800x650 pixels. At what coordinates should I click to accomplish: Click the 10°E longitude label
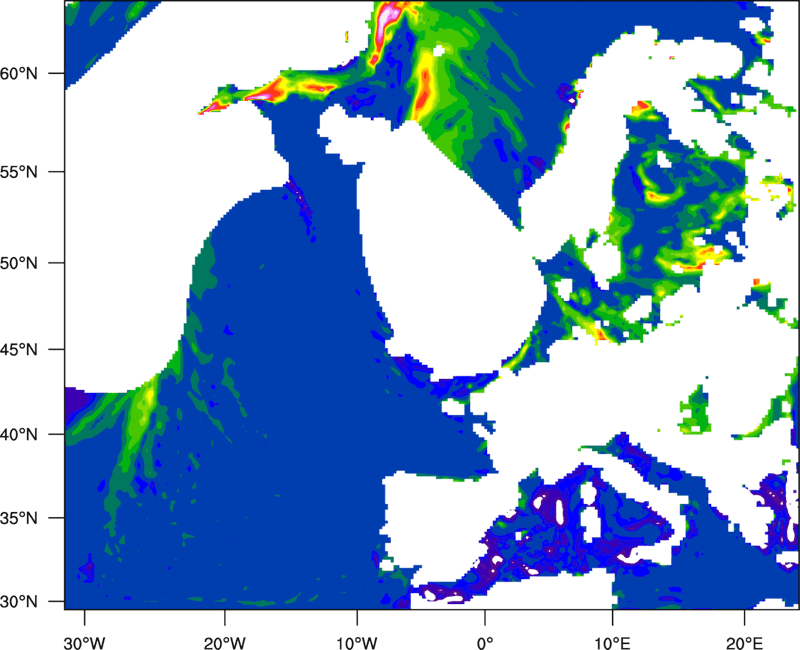click(612, 643)
